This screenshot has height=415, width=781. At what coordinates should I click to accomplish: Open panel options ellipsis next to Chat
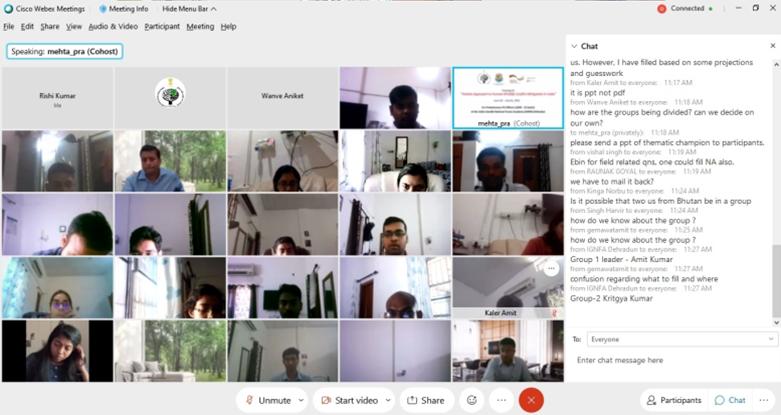point(764,400)
